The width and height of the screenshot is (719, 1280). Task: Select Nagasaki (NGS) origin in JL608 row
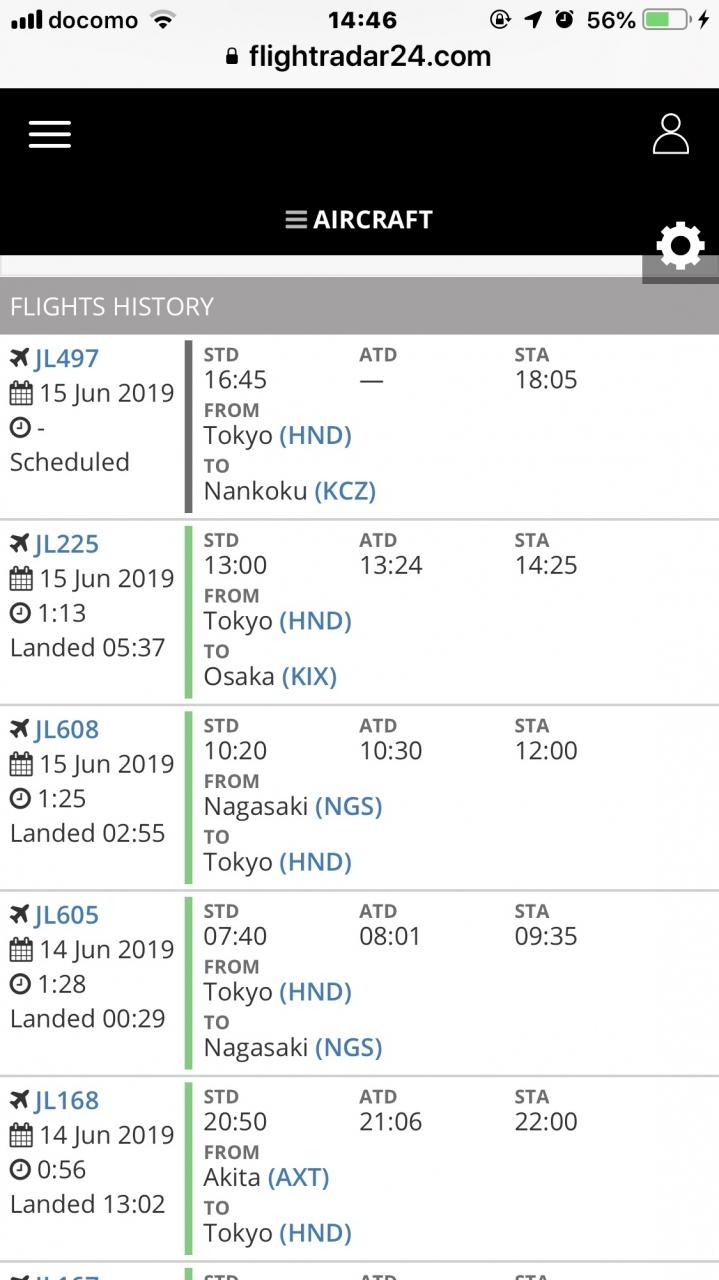click(293, 806)
